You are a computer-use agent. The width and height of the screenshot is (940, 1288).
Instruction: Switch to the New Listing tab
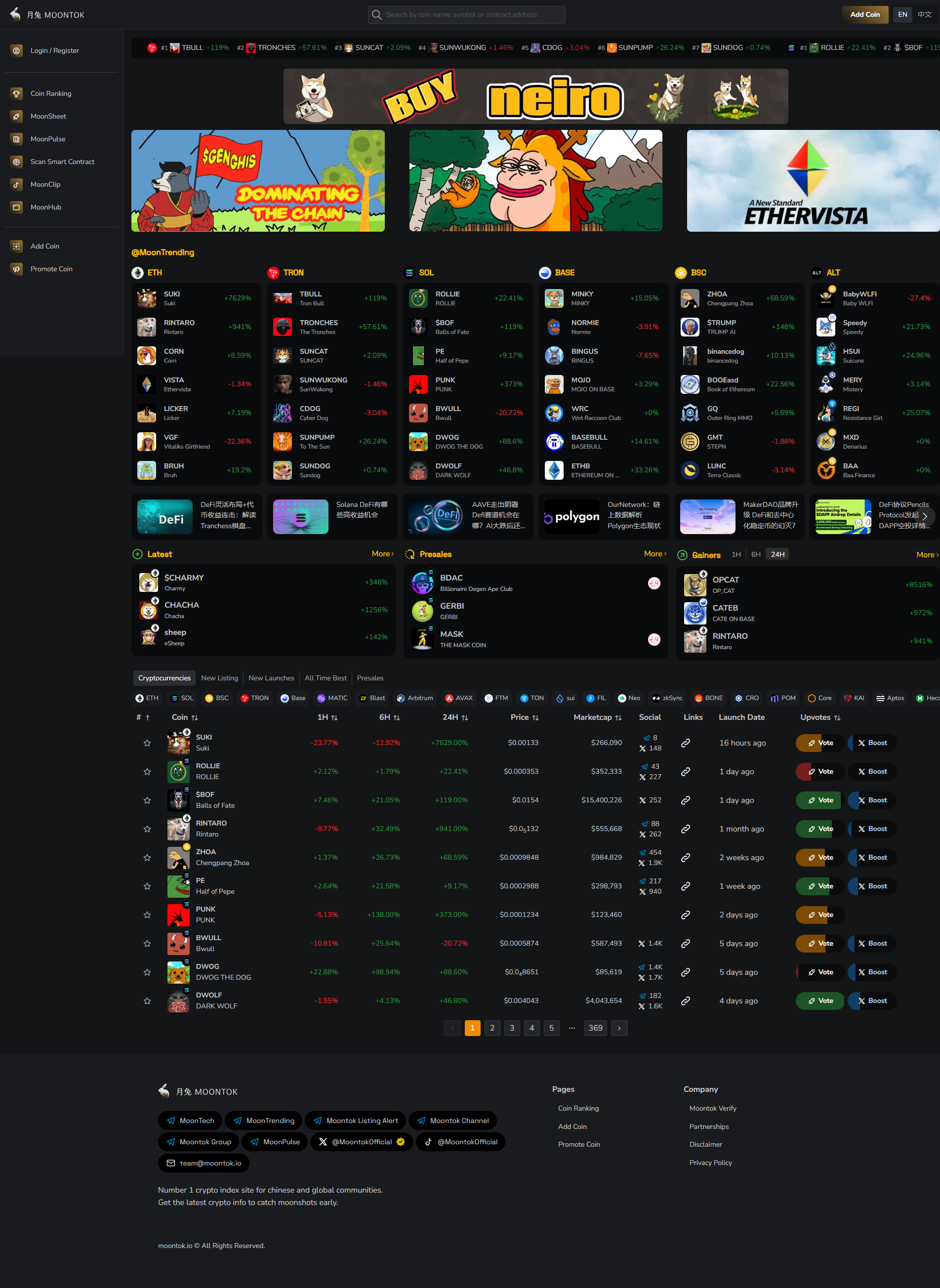tap(219, 678)
